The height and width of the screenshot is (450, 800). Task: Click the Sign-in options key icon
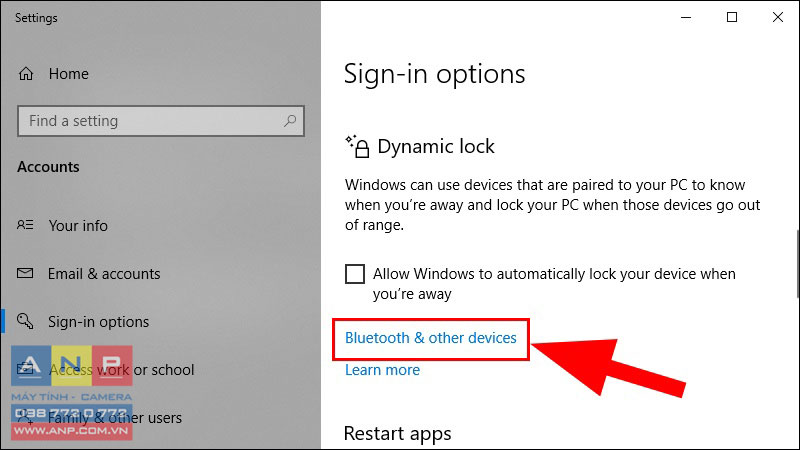(x=25, y=321)
